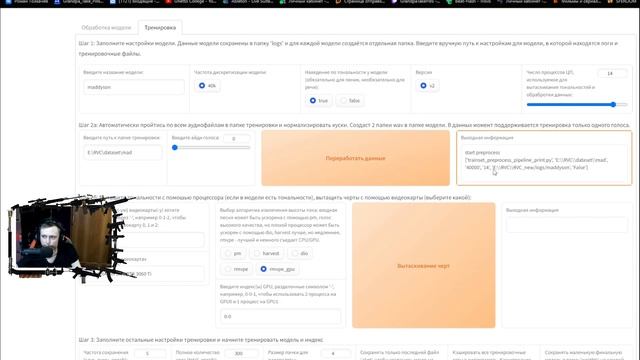Select the v2 version radio button
Image resolution: width=640 pixels, height=360 pixels.
(x=427, y=86)
